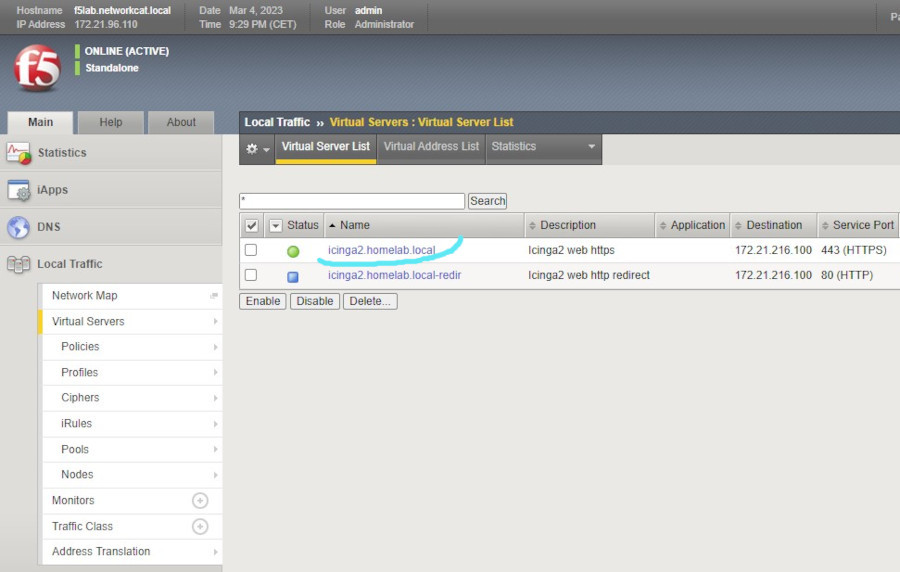Open the Statistics section icon in sidebar
The width and height of the screenshot is (900, 572).
coord(18,153)
